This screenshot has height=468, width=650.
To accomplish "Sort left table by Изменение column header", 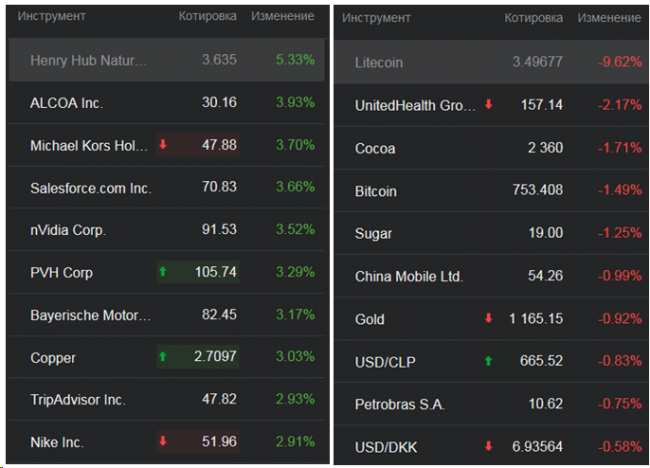I will (x=283, y=17).
